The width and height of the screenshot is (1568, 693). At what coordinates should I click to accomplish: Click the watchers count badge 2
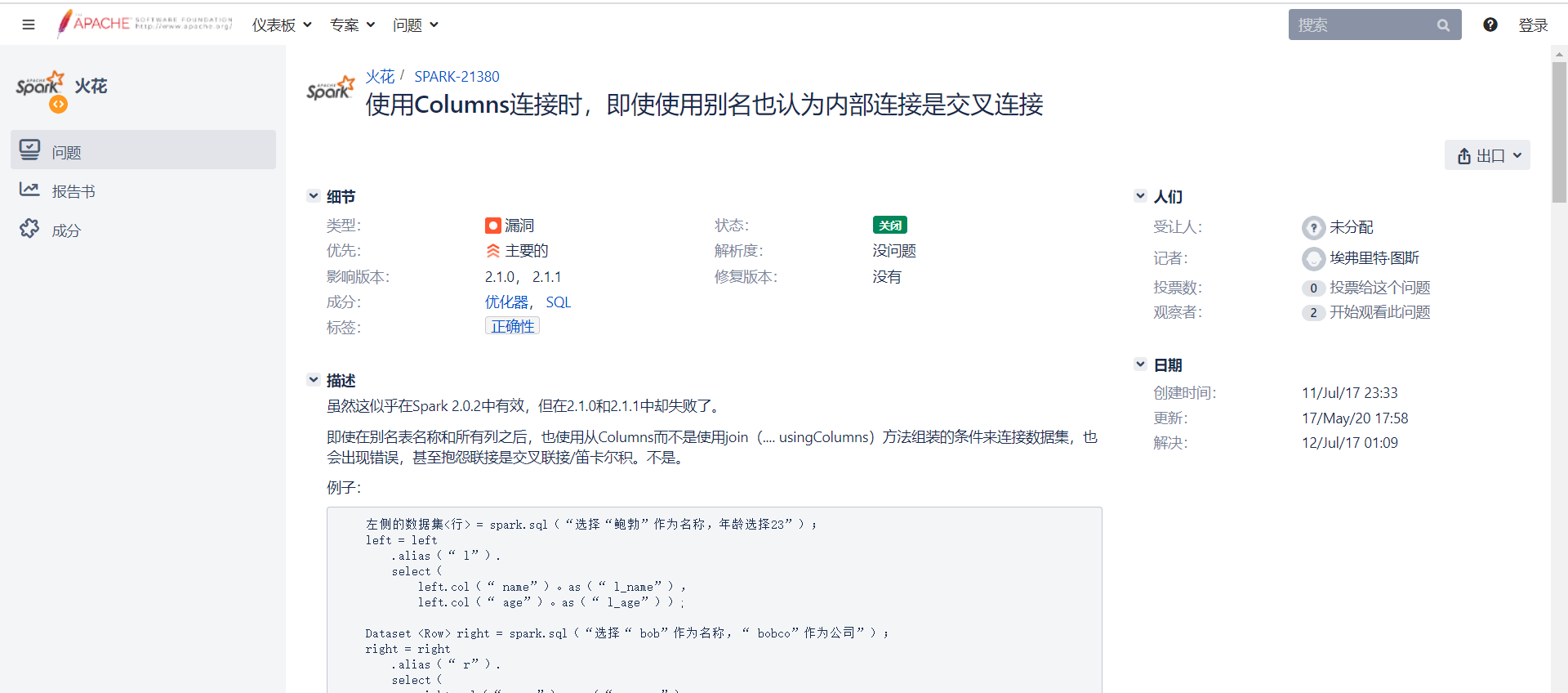(x=1313, y=312)
